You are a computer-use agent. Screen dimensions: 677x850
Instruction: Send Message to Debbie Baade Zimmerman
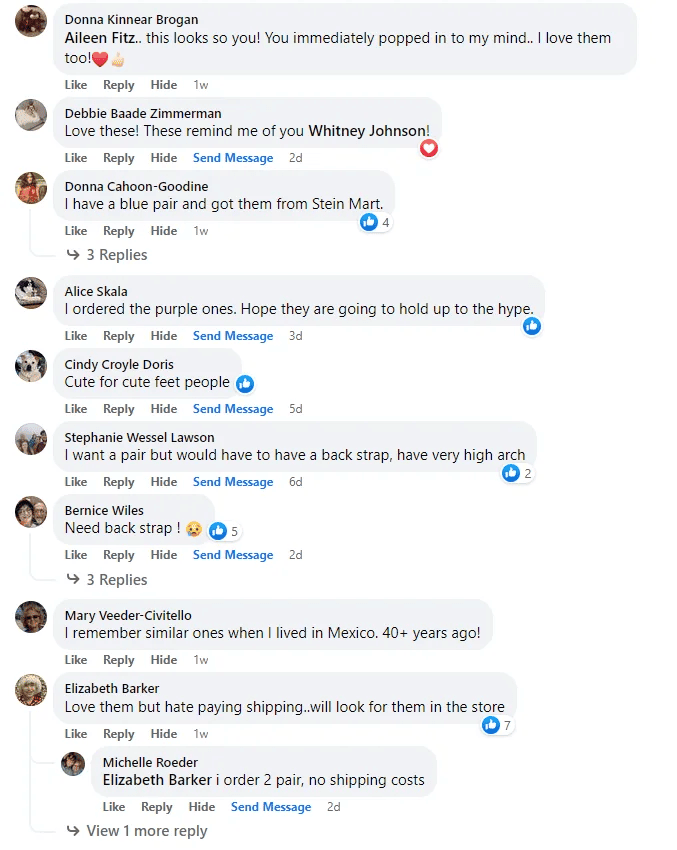click(x=233, y=158)
